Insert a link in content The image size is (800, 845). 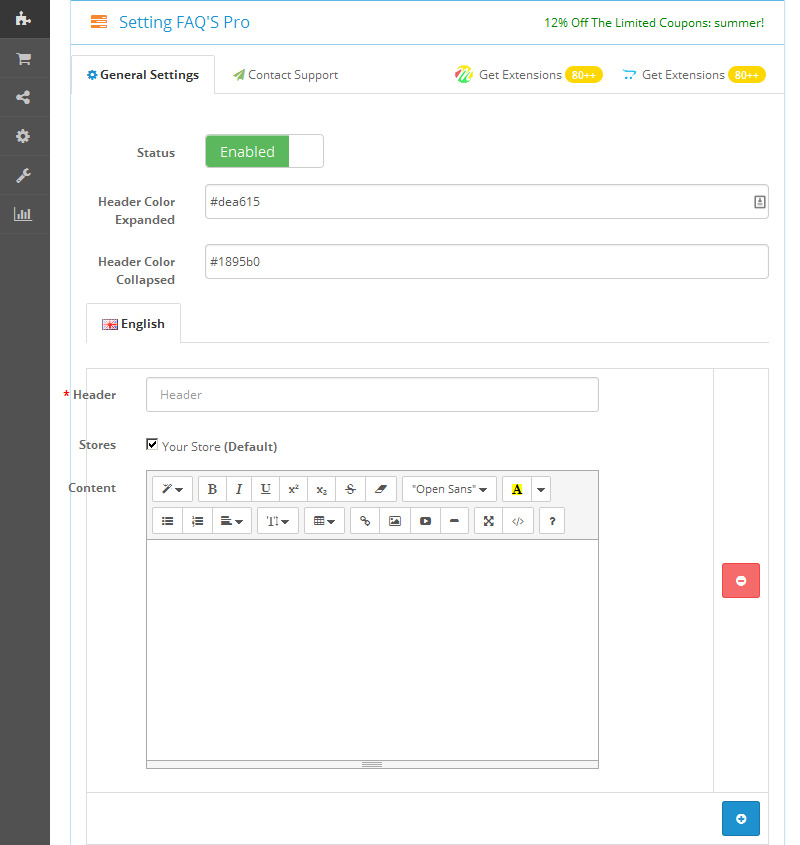coord(365,521)
